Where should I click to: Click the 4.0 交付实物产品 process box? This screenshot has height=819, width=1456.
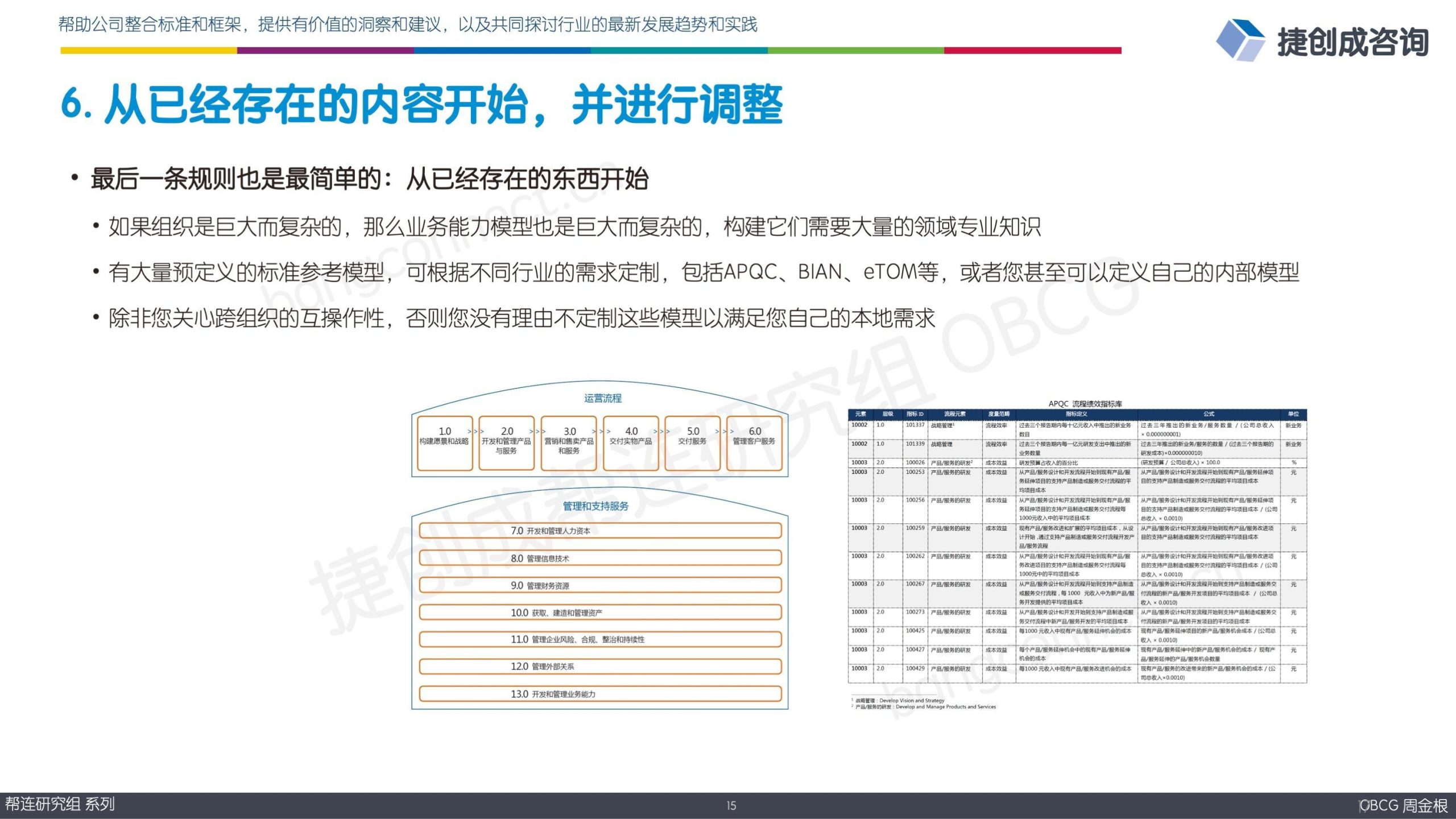(x=631, y=443)
